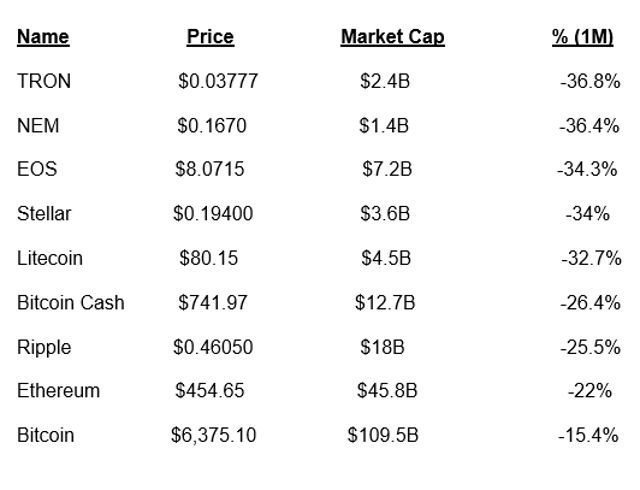The image size is (640, 490).
Task: Click the Market Cap column header
Action: click(x=392, y=38)
